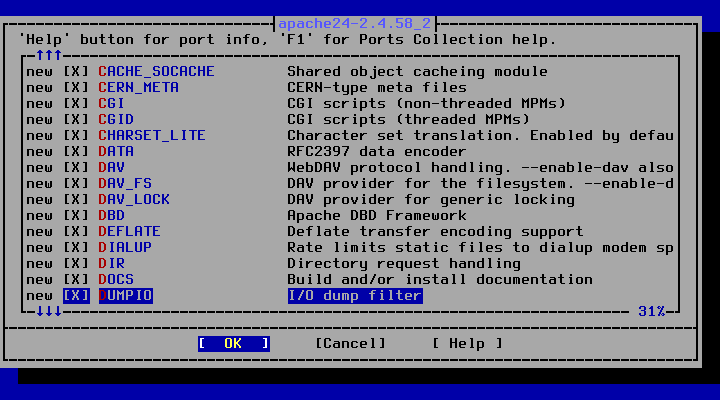Click the Cancel button
This screenshot has height=400, width=720.
click(350, 344)
